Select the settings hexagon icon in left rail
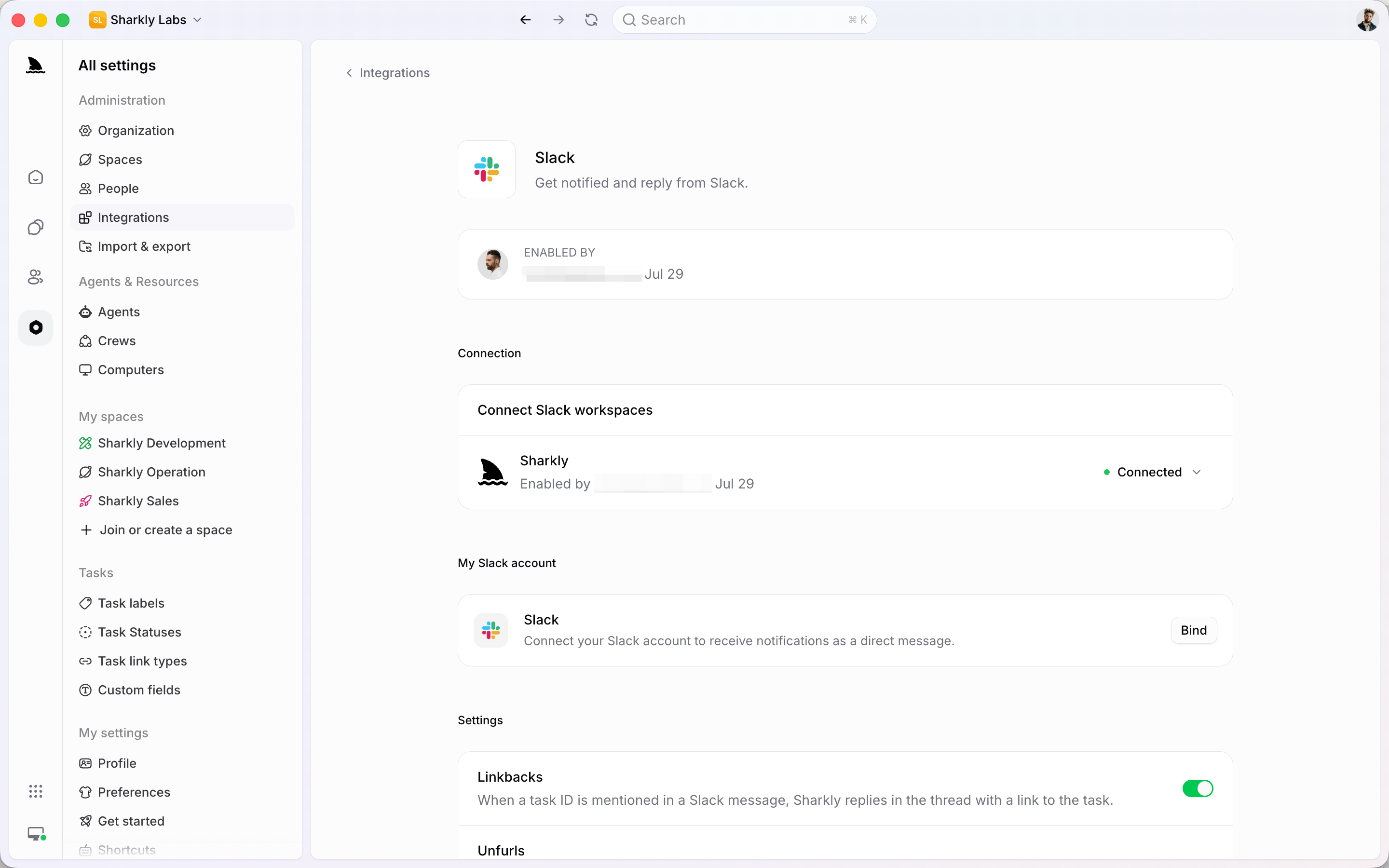Viewport: 1389px width, 868px height. (36, 327)
